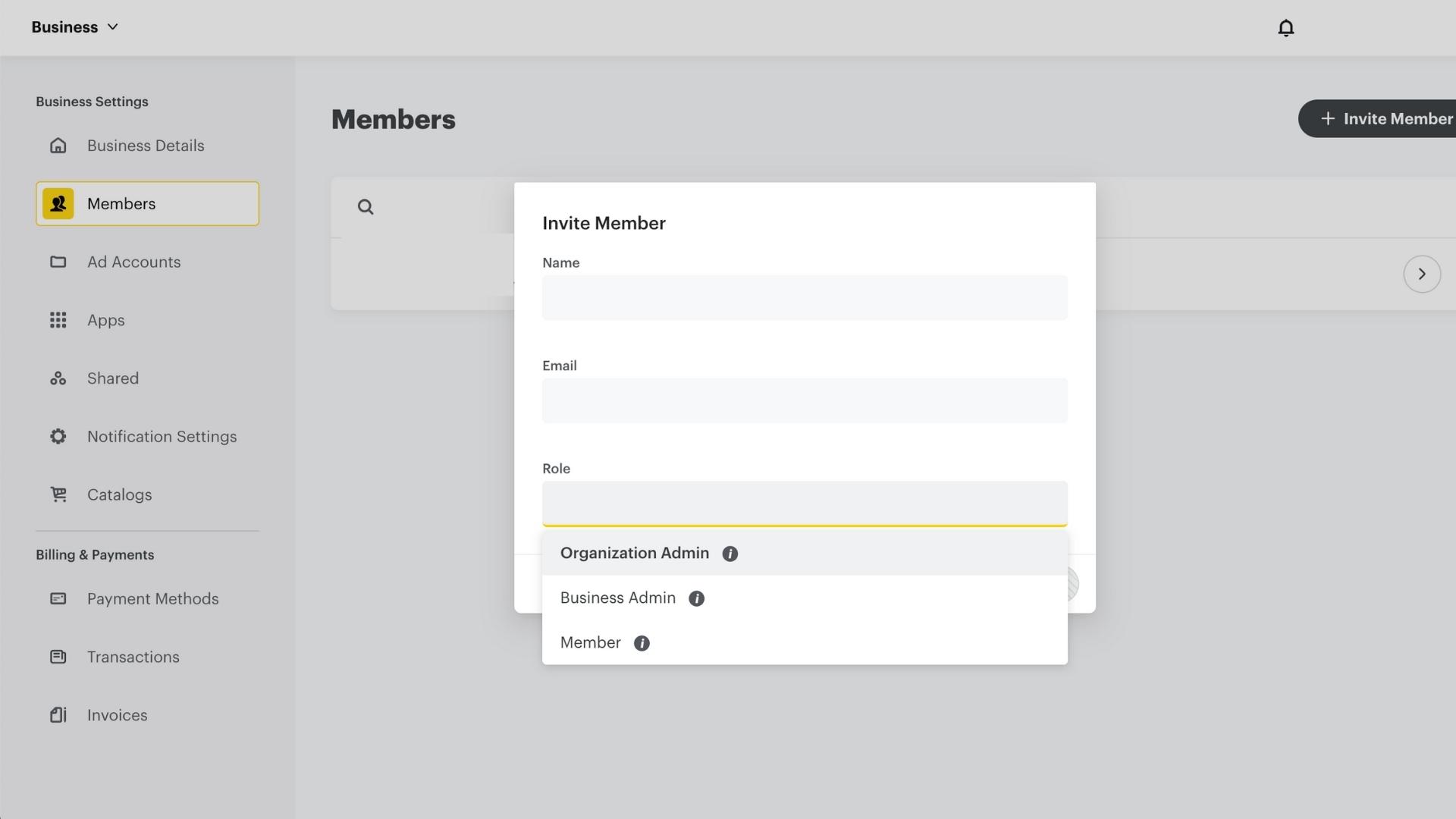The width and height of the screenshot is (1456, 819).
Task: Open Catalogs page
Action: (147, 494)
